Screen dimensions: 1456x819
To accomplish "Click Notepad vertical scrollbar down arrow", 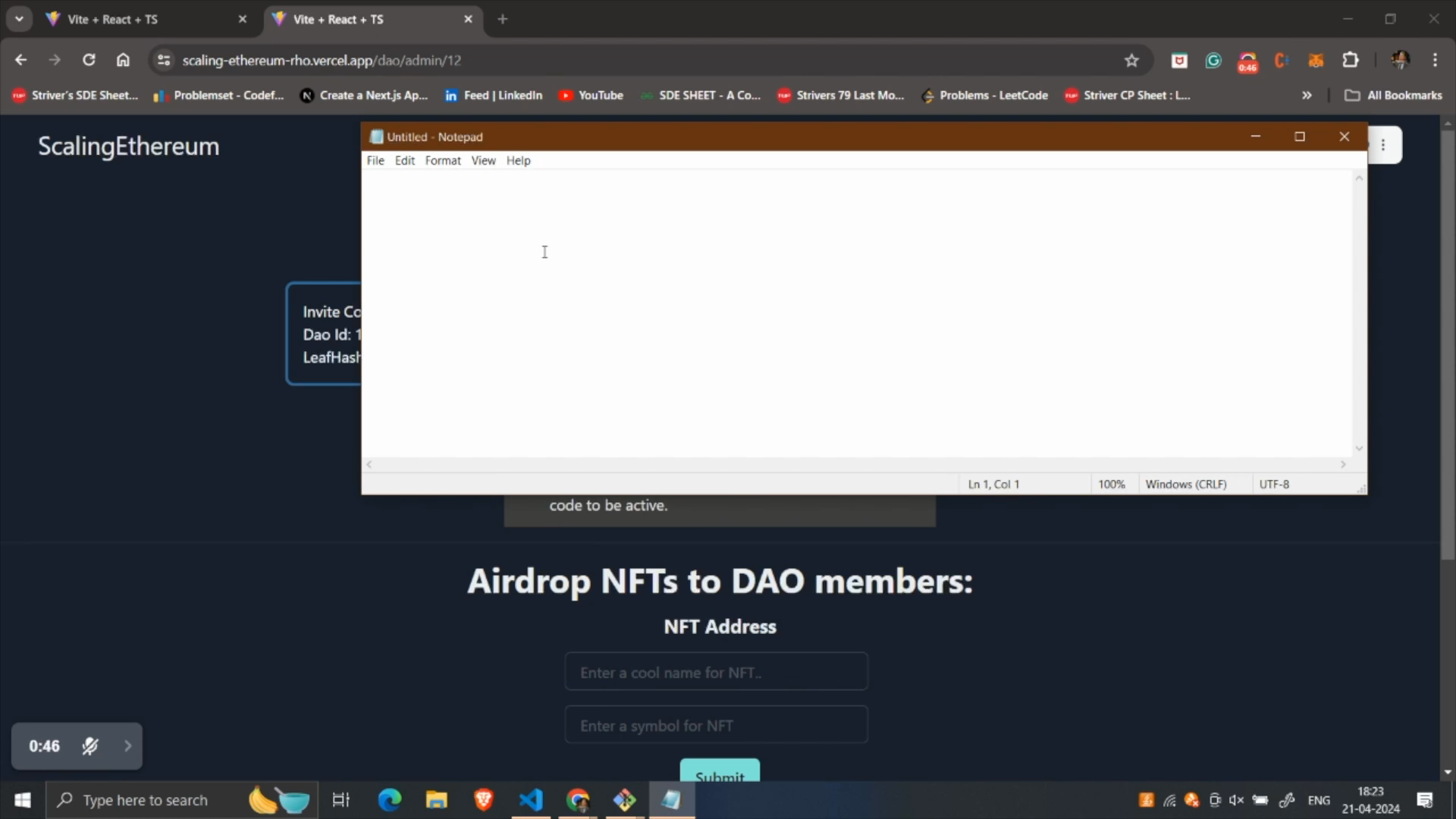I will pos(1359,448).
